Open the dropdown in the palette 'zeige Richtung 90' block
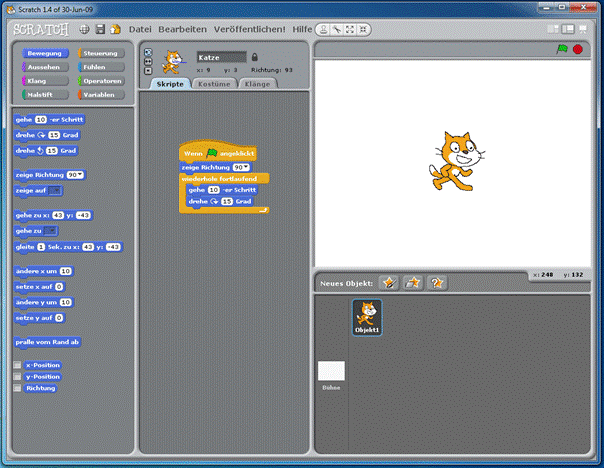604x468 pixels. (x=79, y=174)
